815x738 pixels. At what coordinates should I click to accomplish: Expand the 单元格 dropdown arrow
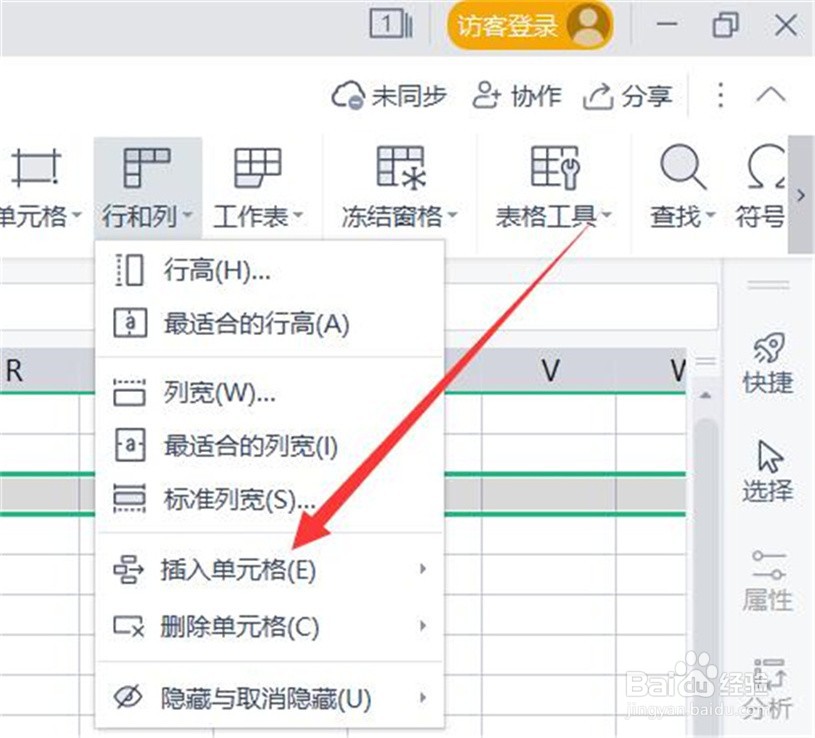coord(77,215)
